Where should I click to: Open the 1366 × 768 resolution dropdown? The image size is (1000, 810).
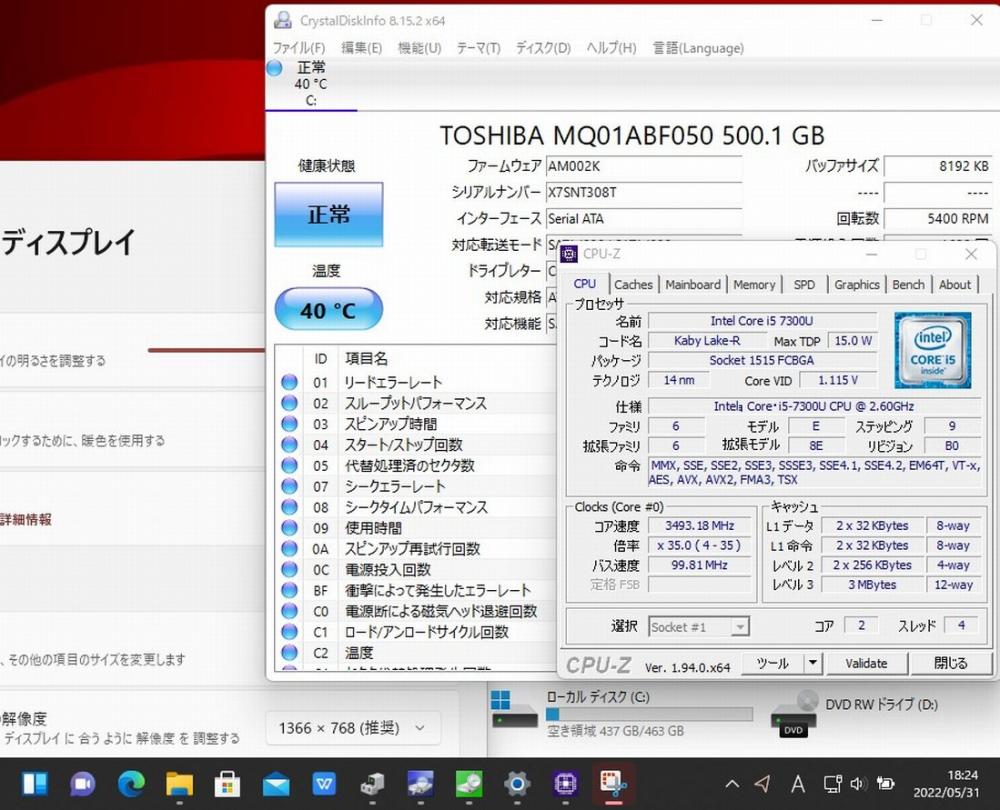point(353,728)
